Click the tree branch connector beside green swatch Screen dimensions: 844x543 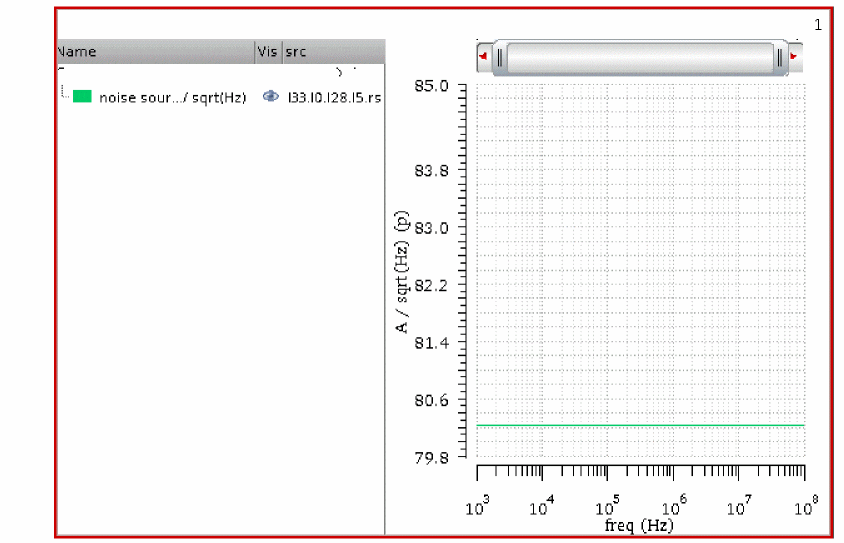pos(65,92)
